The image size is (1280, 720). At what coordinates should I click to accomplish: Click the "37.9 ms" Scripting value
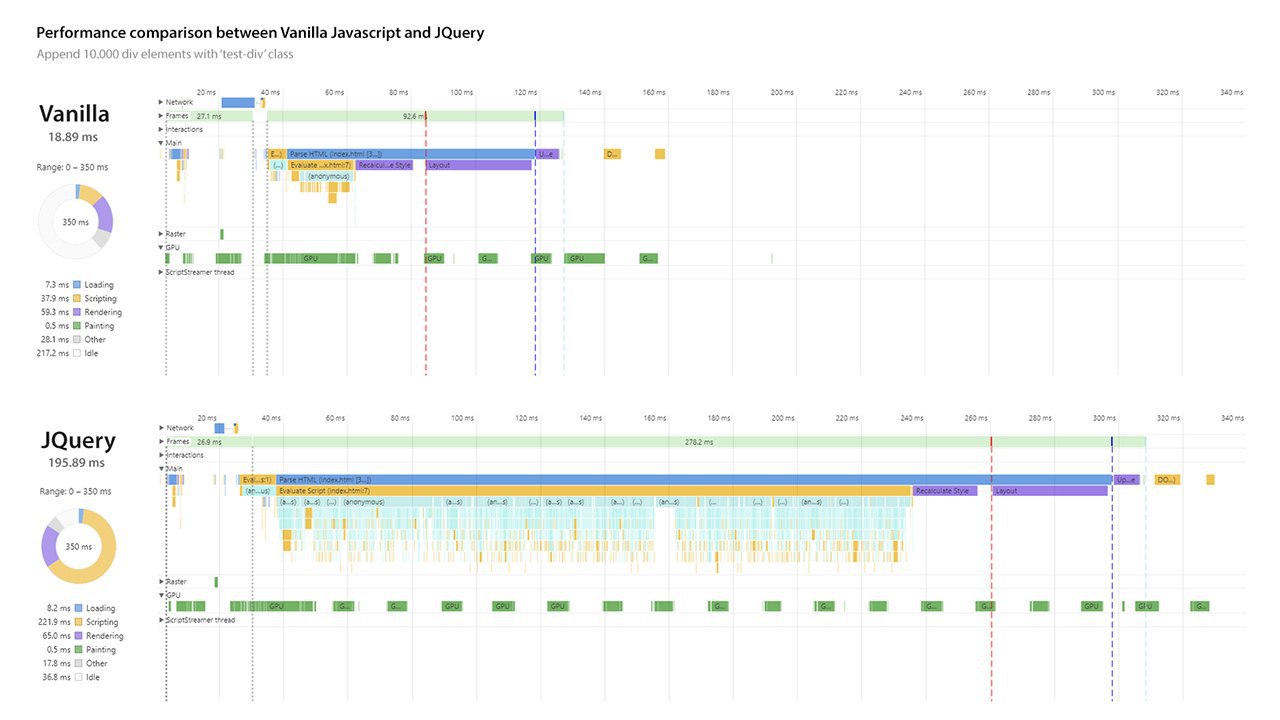click(x=57, y=298)
